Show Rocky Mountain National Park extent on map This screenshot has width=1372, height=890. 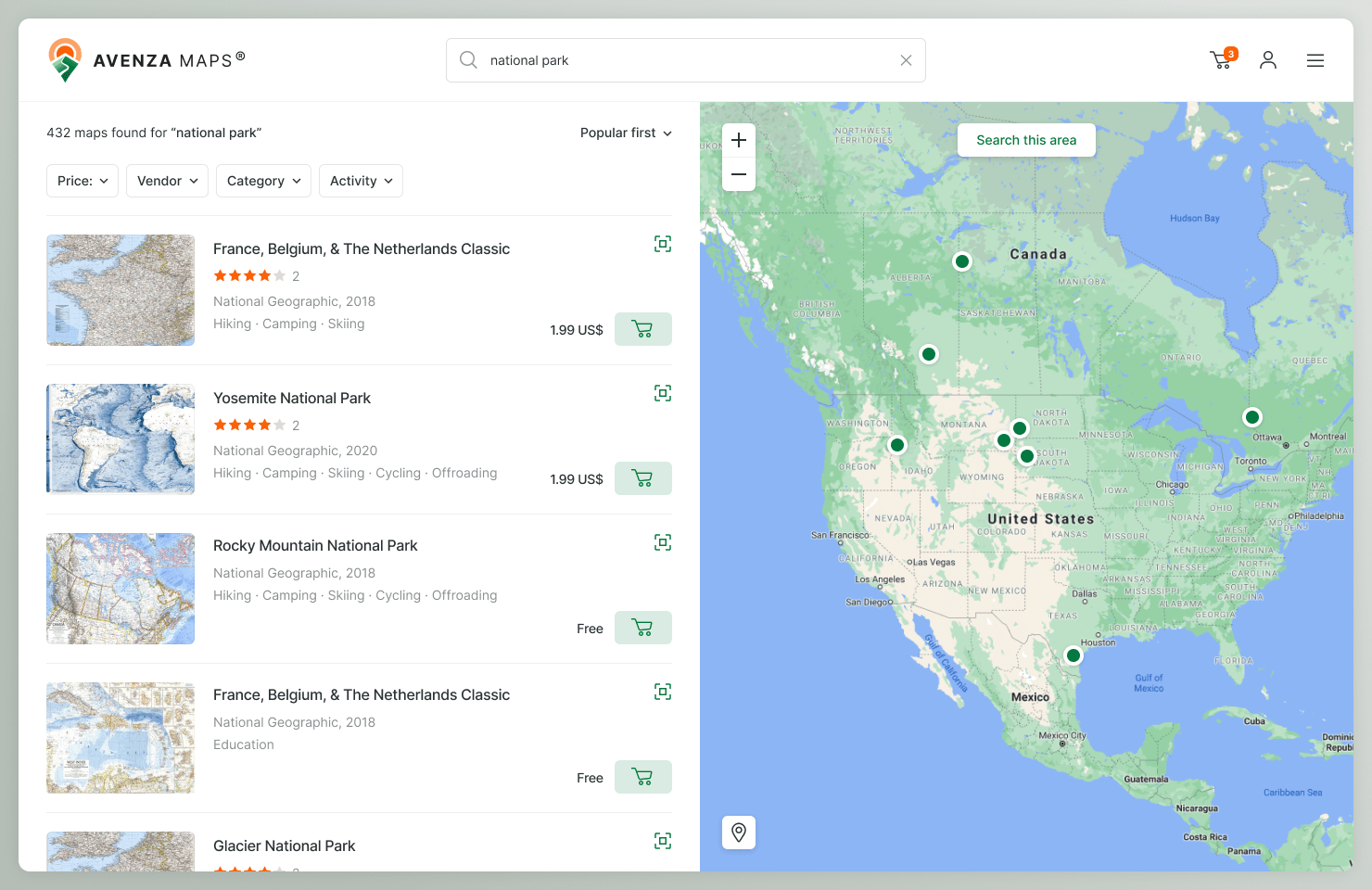pos(663,542)
